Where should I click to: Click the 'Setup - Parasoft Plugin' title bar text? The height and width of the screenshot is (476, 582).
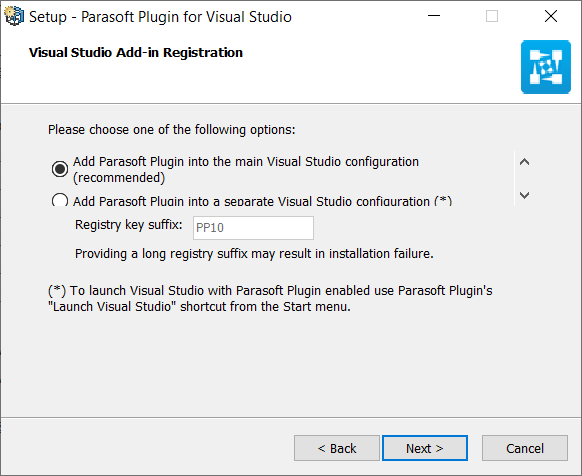pyautogui.click(x=160, y=17)
